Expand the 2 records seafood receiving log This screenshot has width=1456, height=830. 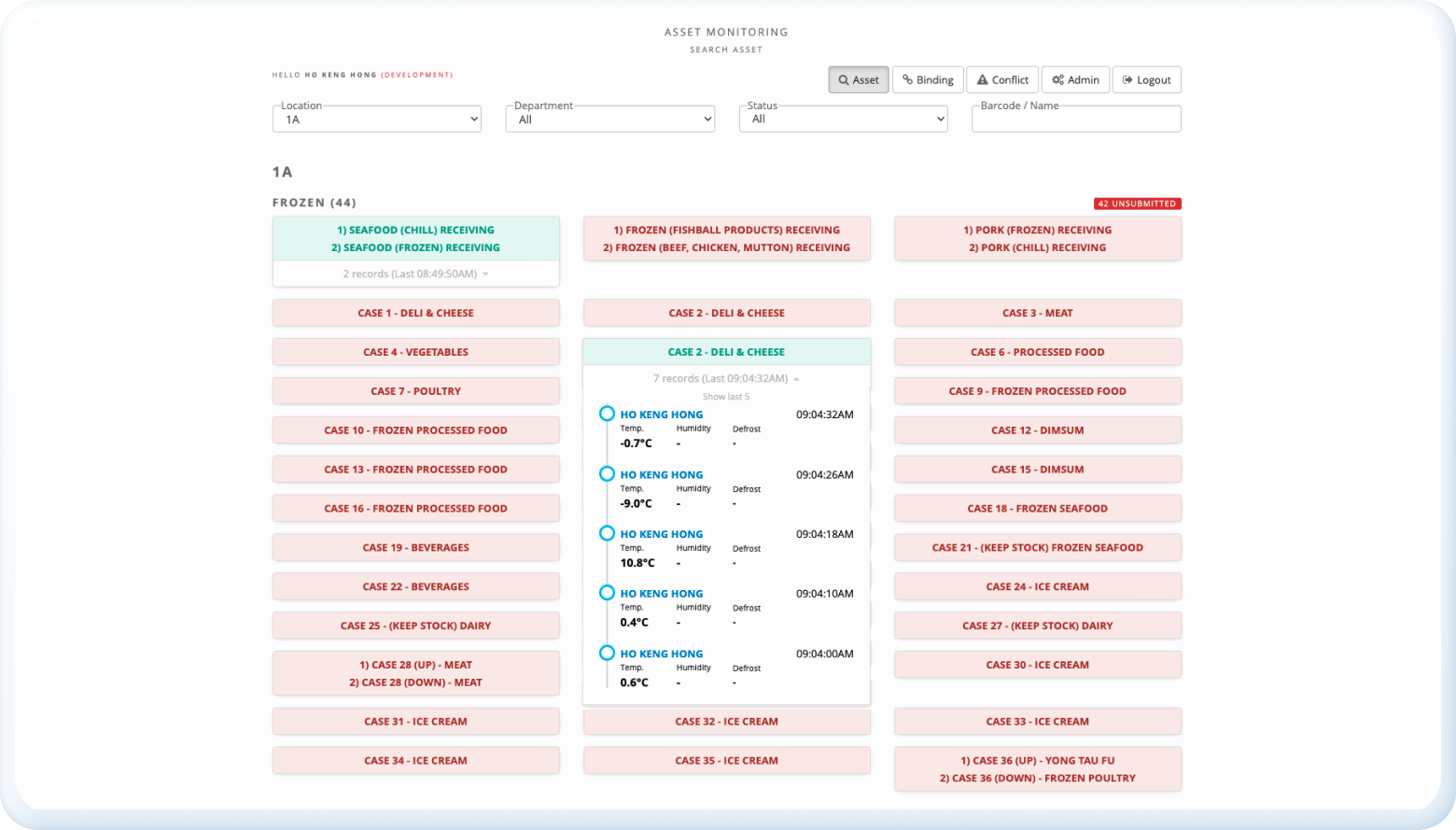click(416, 274)
